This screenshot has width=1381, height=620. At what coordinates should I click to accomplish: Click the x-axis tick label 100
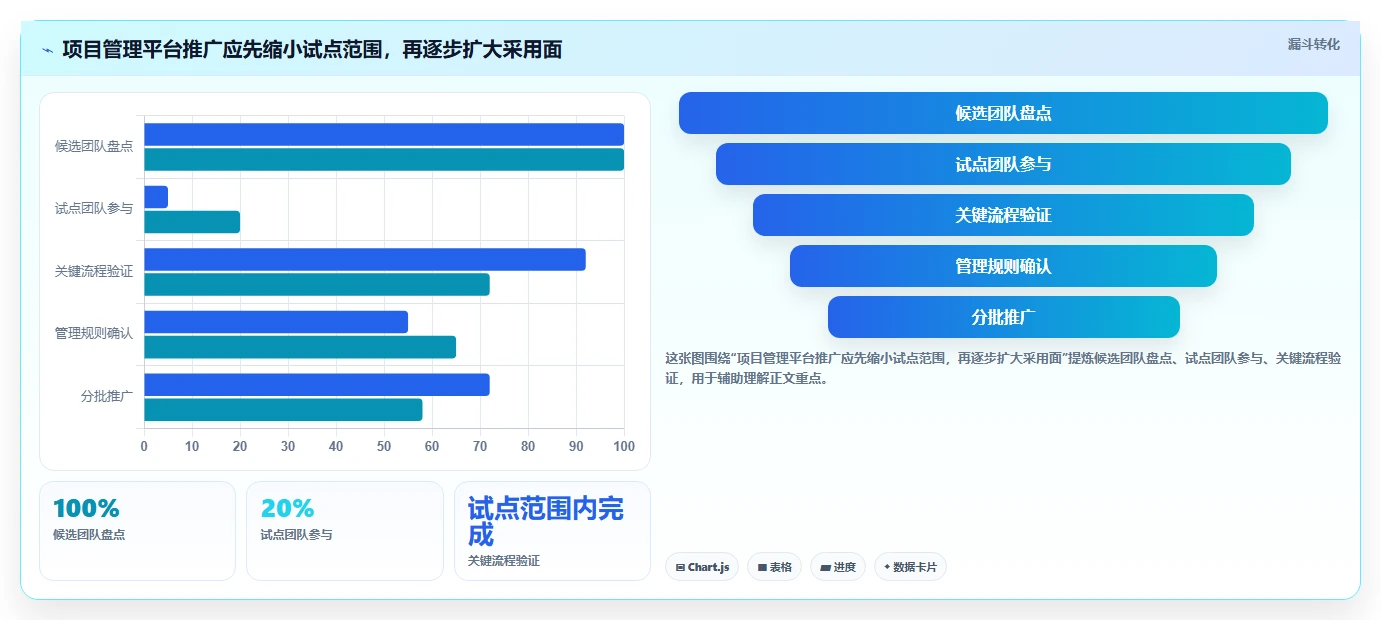click(x=624, y=446)
